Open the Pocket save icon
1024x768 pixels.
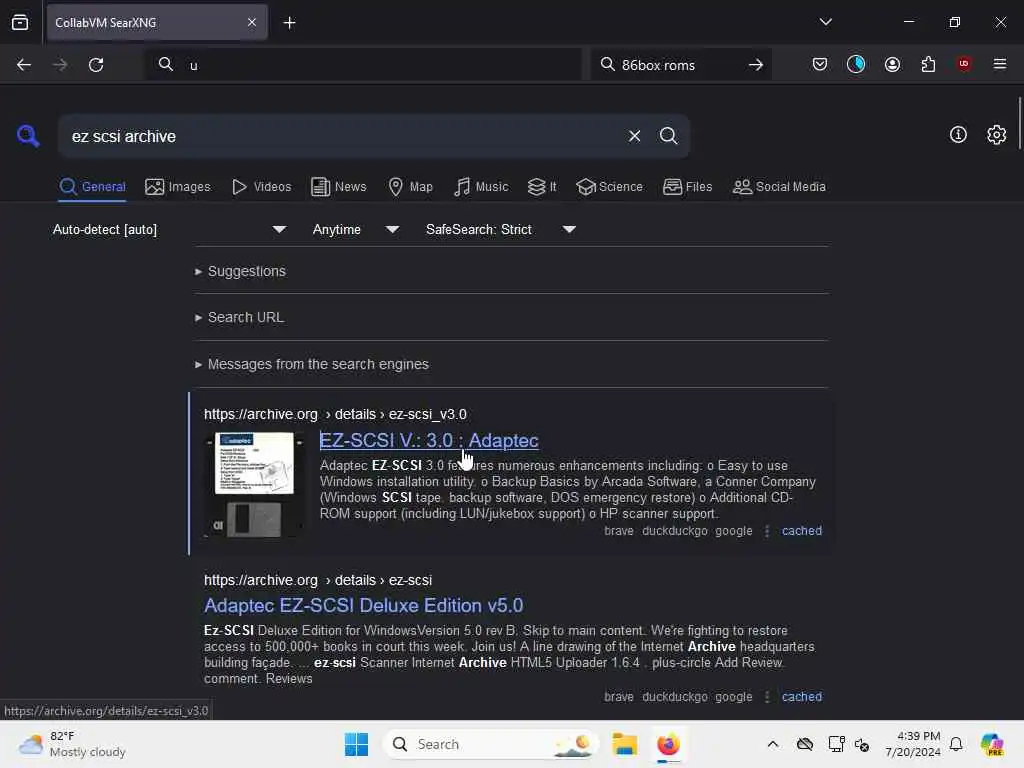click(x=820, y=64)
